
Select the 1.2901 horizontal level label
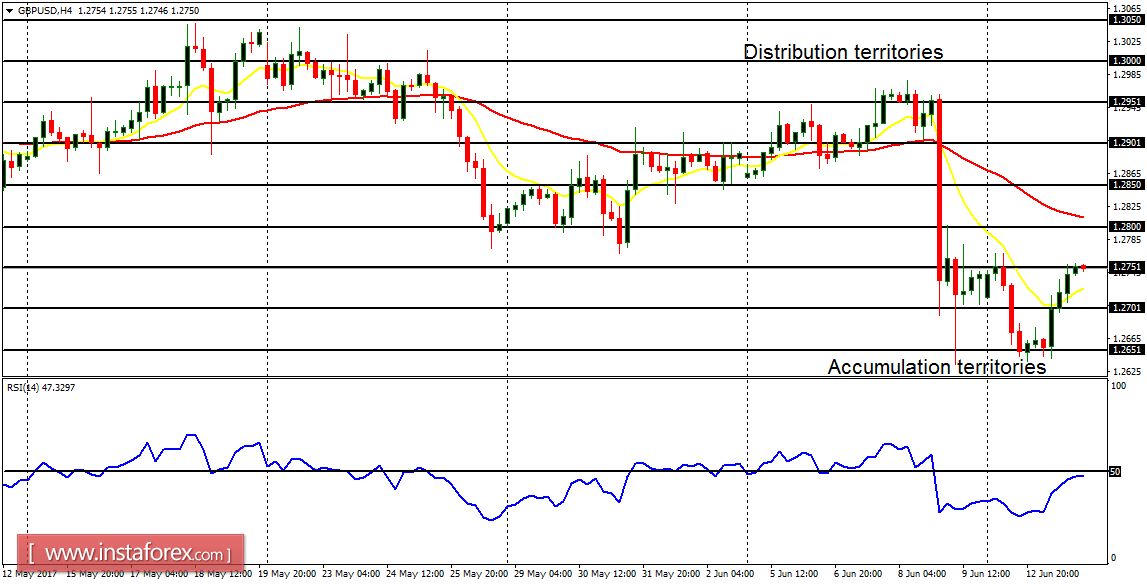tap(1123, 143)
